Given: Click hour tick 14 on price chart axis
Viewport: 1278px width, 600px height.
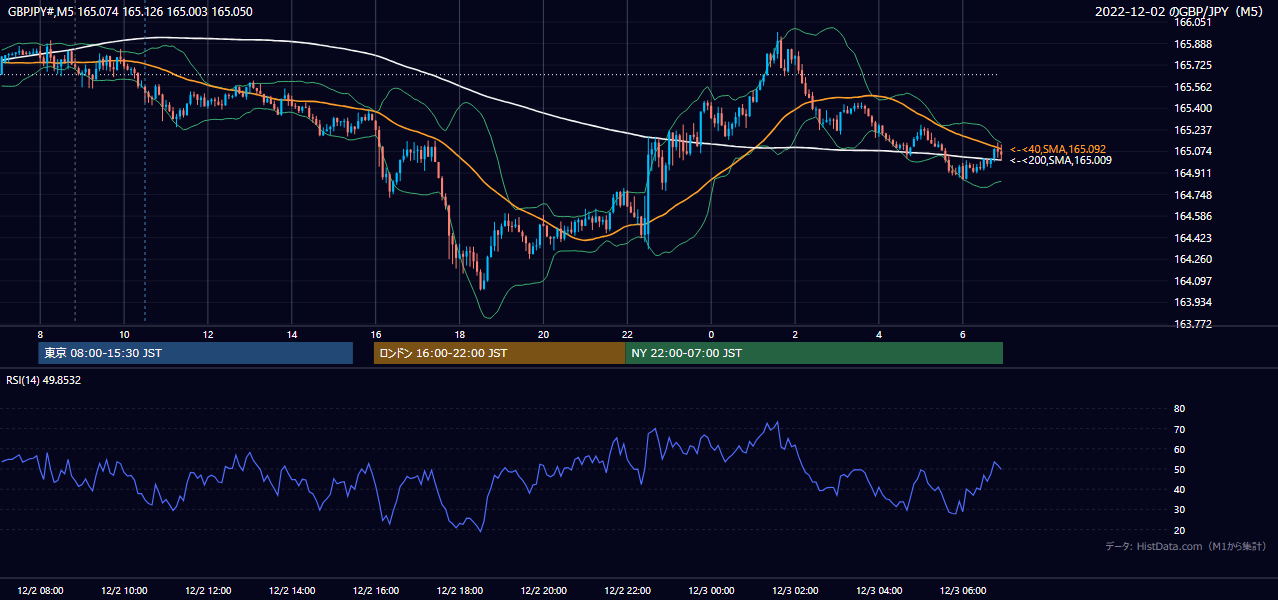Looking at the screenshot, I should pyautogui.click(x=292, y=334).
